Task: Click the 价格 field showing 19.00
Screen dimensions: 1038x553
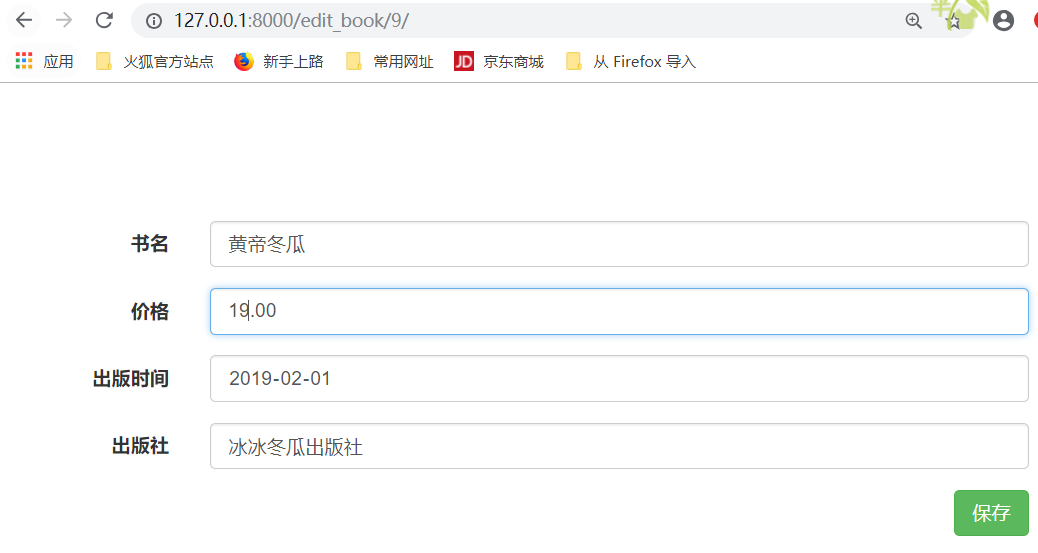Action: 619,311
